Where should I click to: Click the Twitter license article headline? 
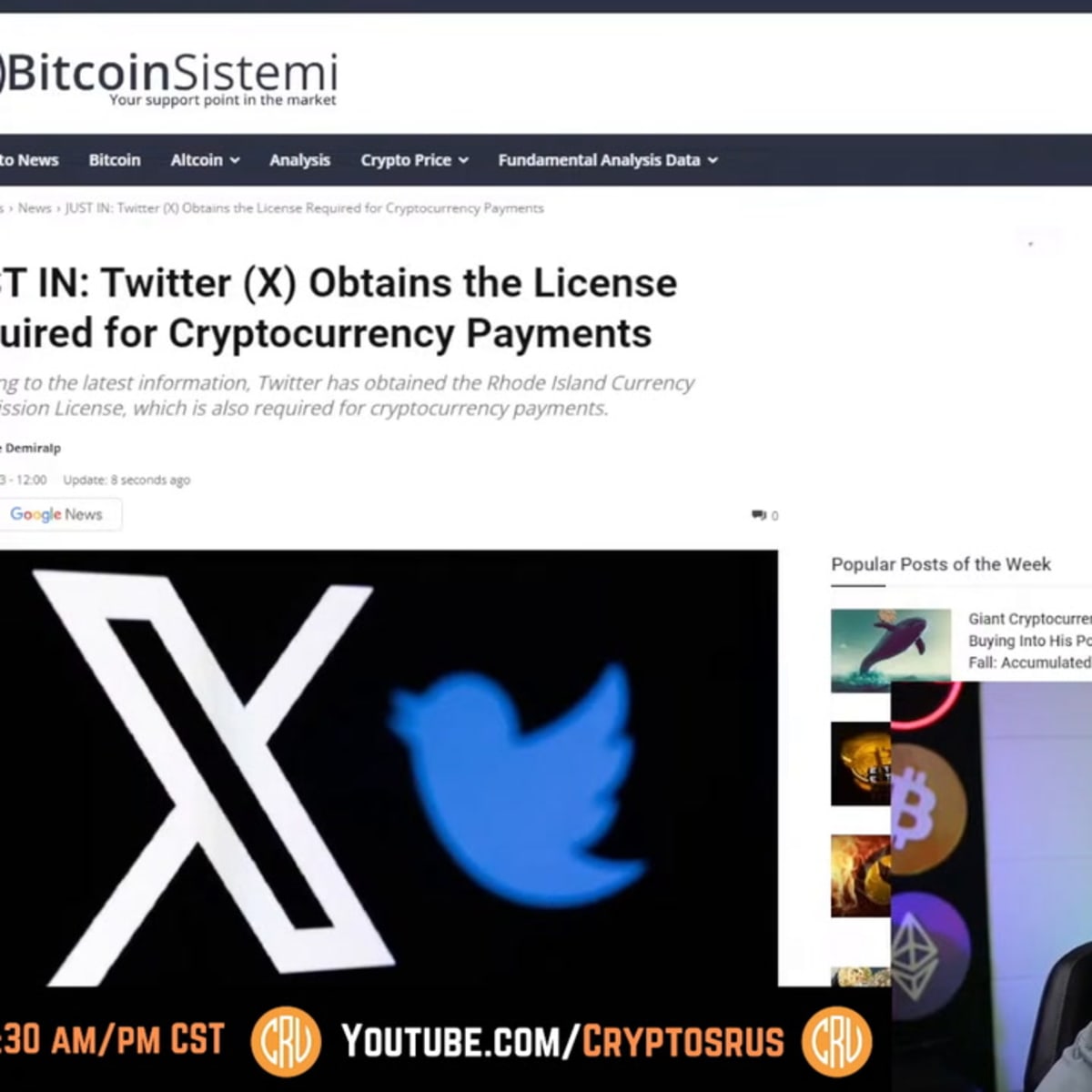coord(339,308)
